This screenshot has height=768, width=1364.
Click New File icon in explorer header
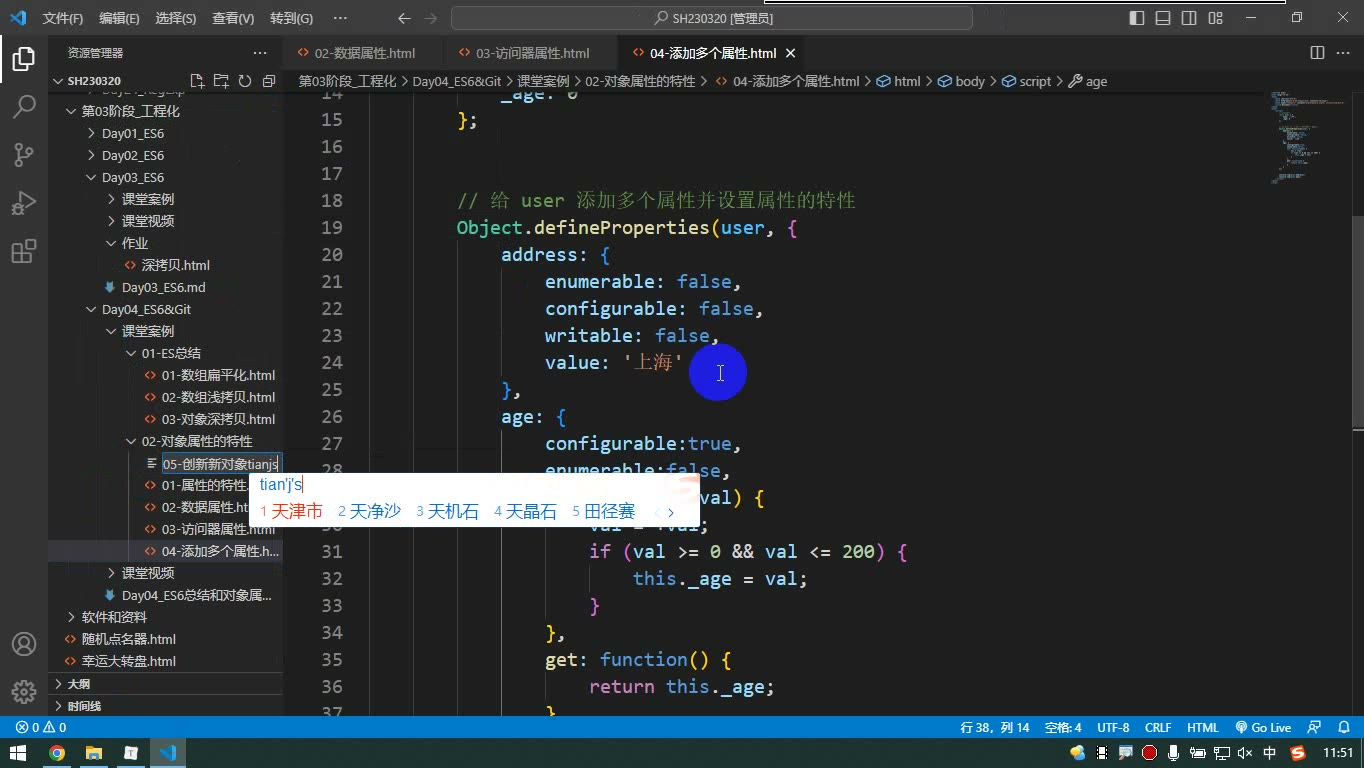click(197, 81)
